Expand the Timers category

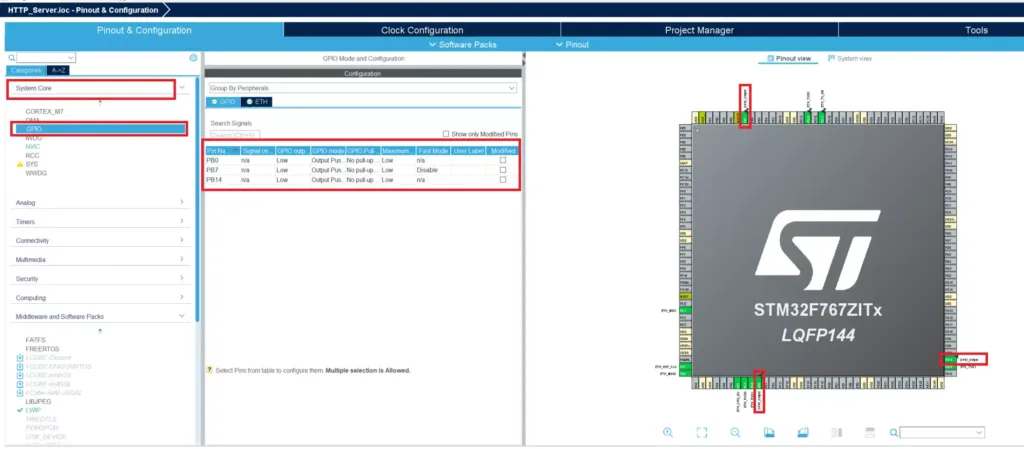(x=182, y=221)
